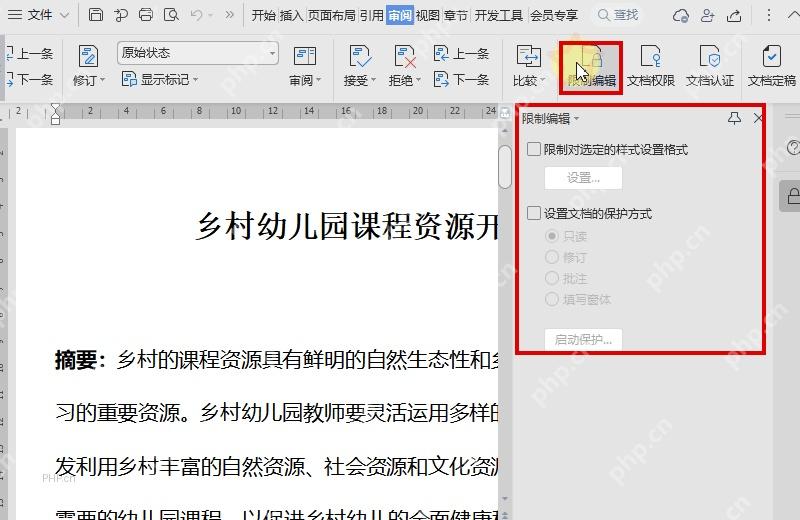Click the ruler indent marker
800x520 pixels.
55,113
